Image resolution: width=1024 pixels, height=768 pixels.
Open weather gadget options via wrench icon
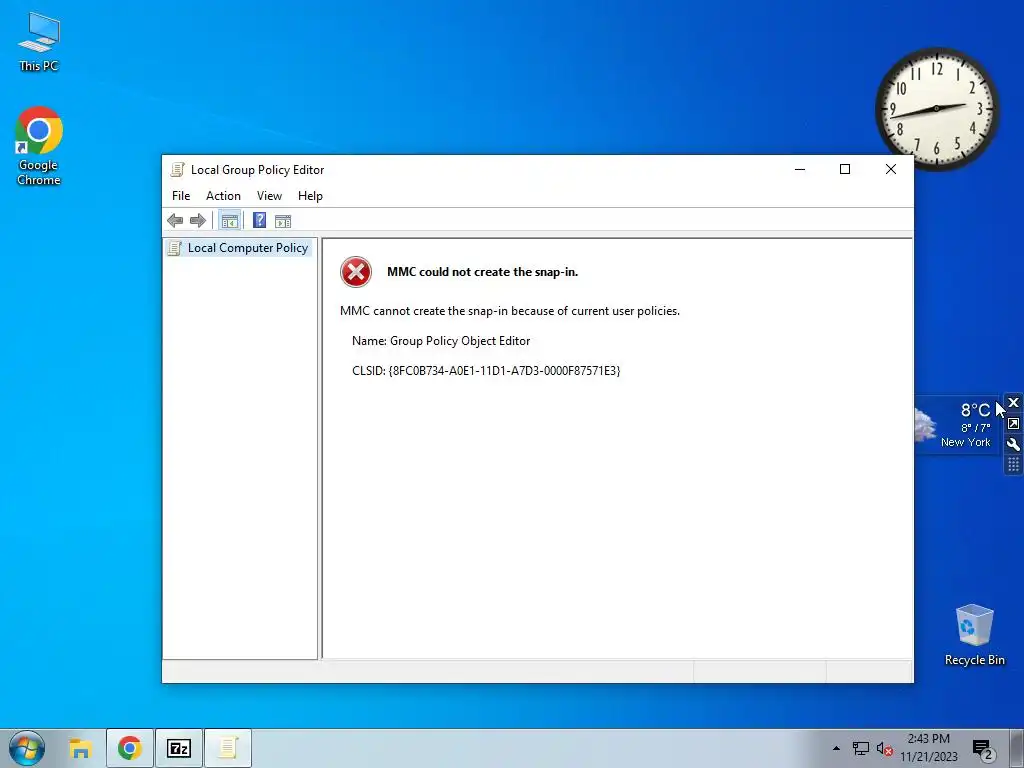1014,444
